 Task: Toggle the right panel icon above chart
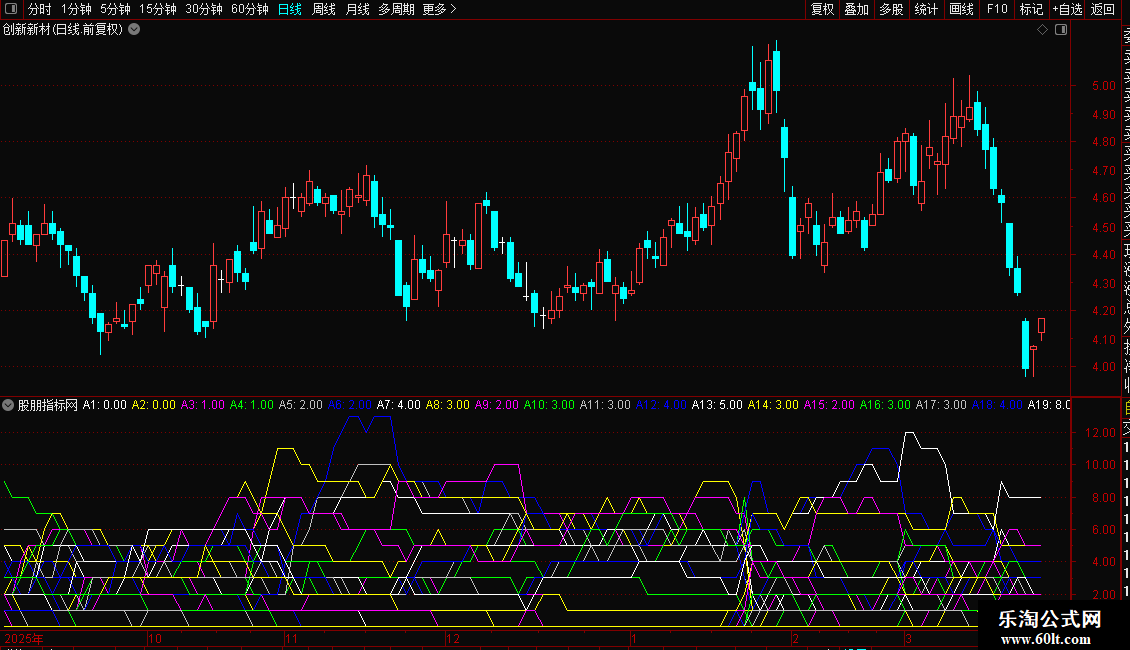pos(1061,30)
